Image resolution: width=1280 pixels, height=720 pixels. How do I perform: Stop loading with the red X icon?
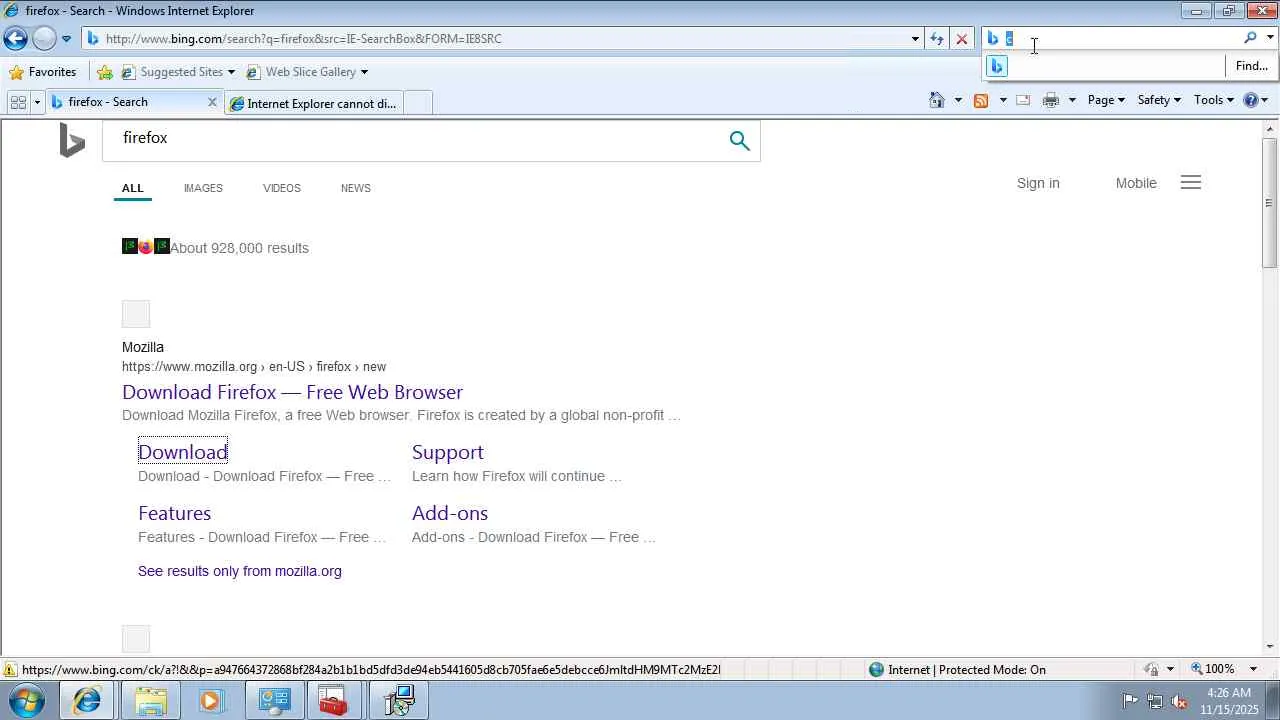pos(961,39)
